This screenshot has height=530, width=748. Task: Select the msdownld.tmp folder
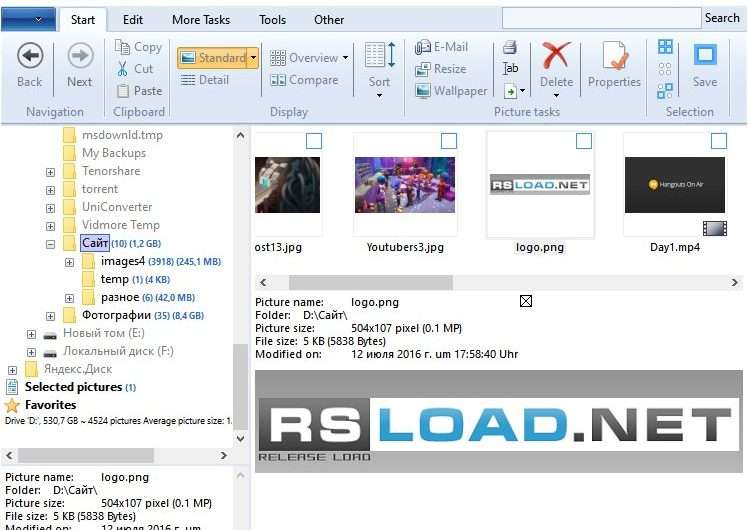(122, 135)
